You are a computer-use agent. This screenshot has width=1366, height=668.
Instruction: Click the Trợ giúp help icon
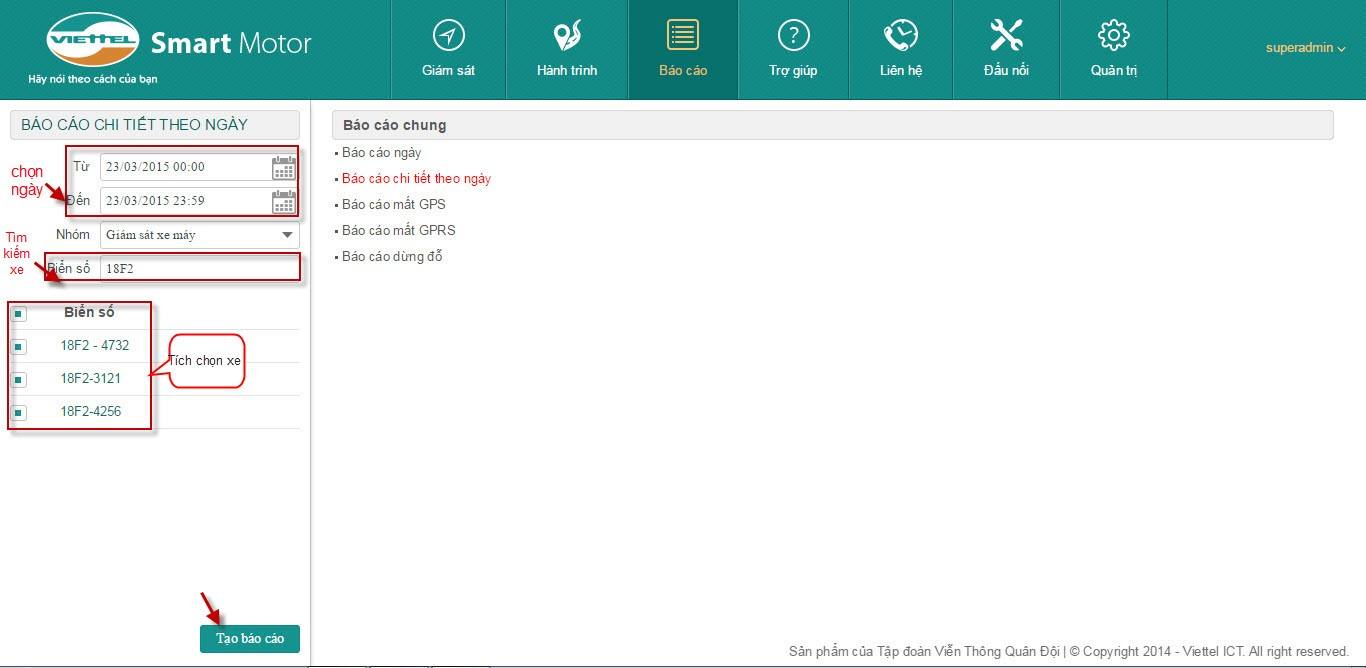click(793, 36)
